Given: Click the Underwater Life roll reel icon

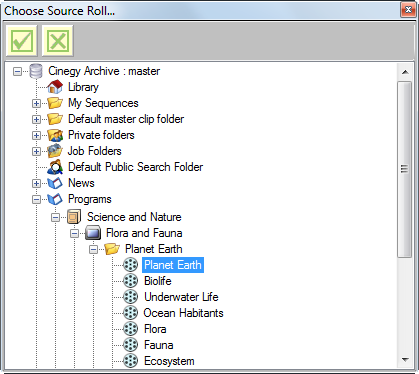Looking at the screenshot, I should 130,297.
